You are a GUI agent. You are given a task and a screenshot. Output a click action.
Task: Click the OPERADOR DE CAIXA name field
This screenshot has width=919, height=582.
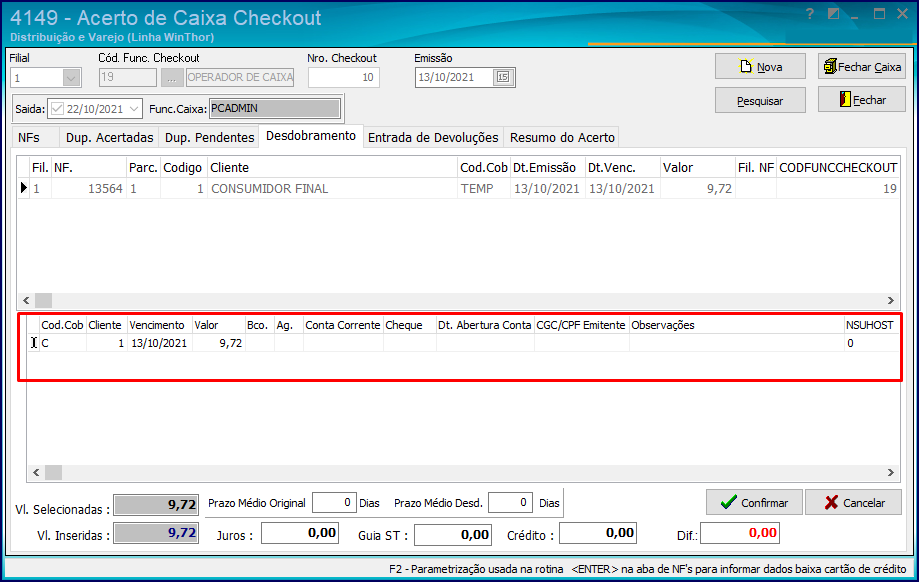[x=240, y=77]
